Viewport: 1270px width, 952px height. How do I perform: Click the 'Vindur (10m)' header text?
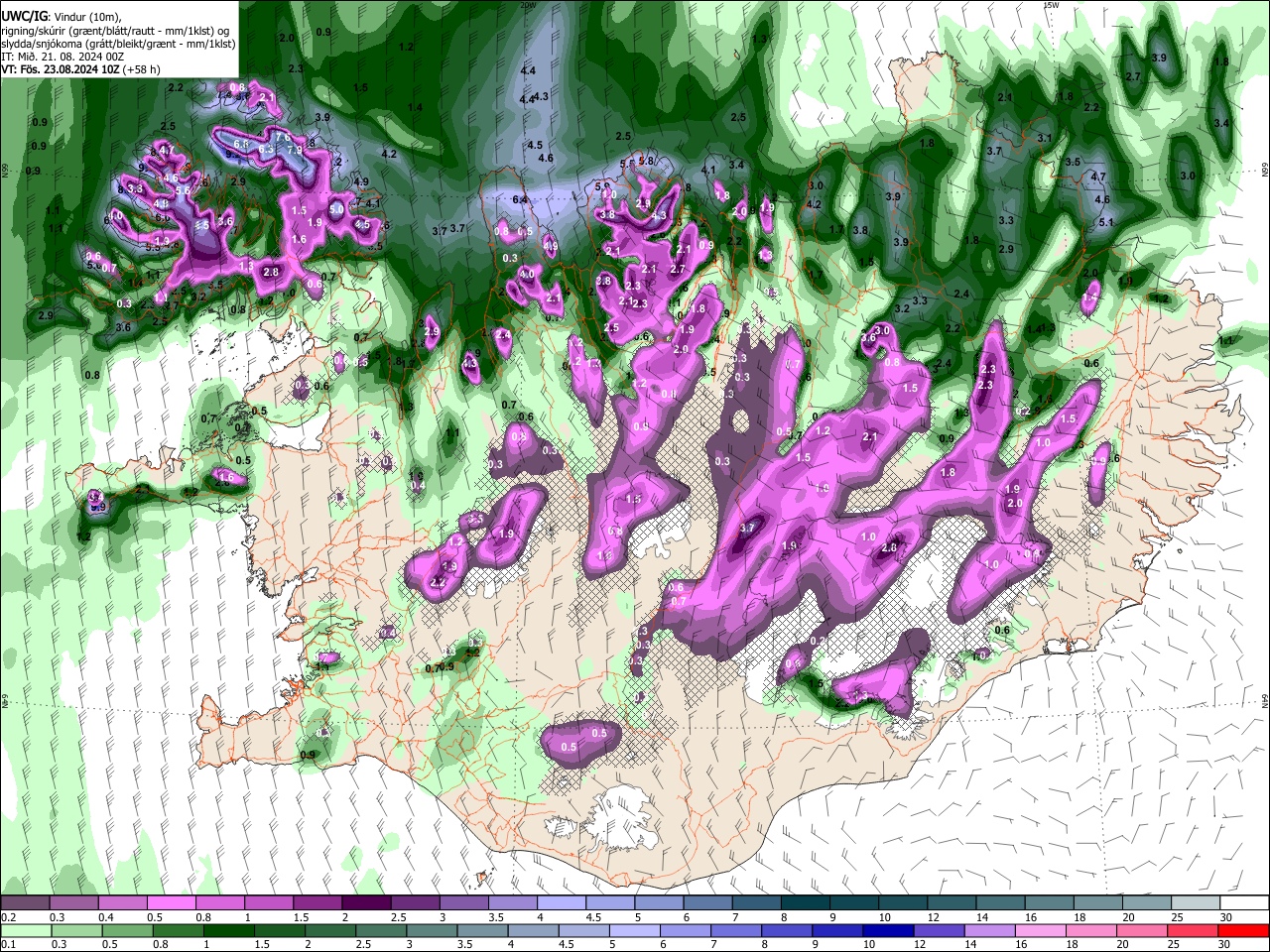pos(87,17)
